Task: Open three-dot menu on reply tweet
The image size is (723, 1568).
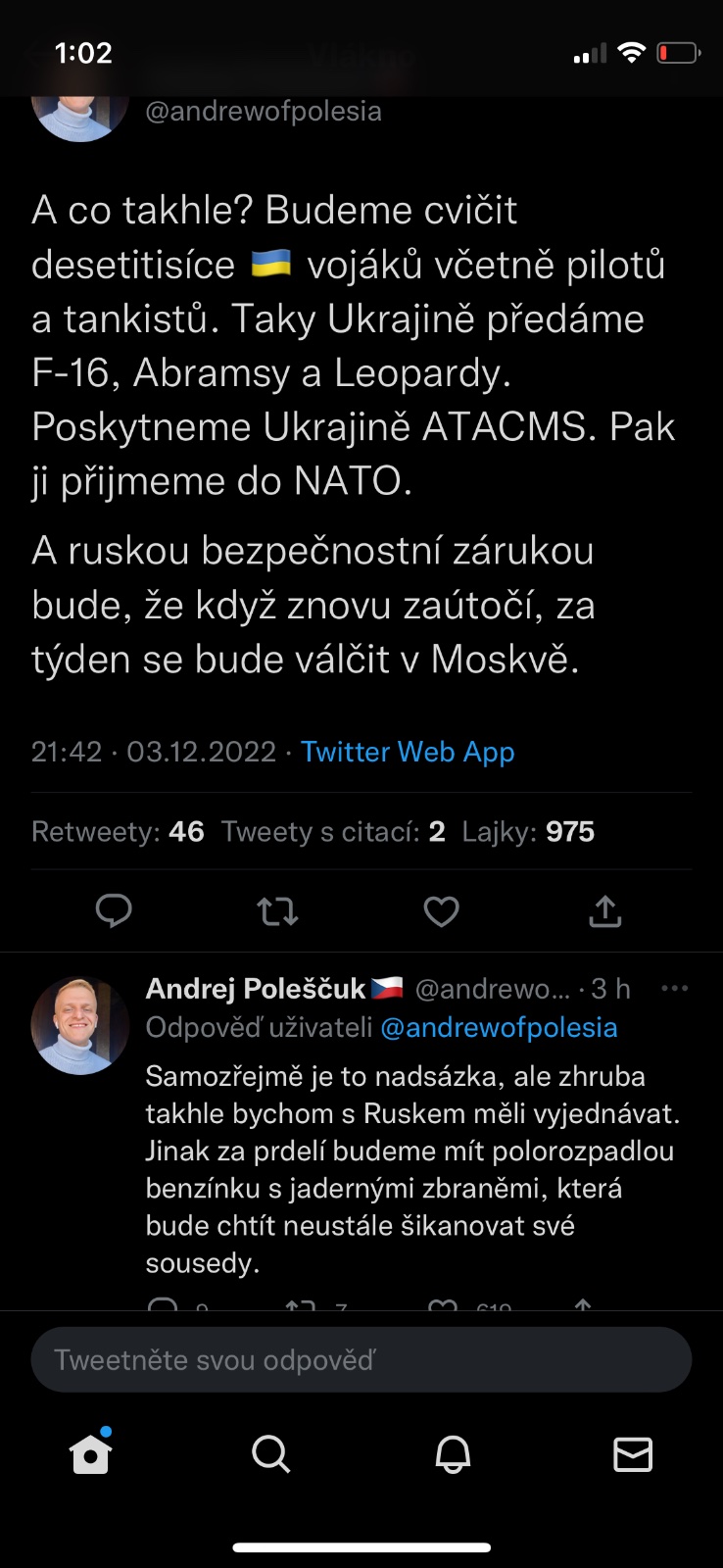Action: [675, 989]
